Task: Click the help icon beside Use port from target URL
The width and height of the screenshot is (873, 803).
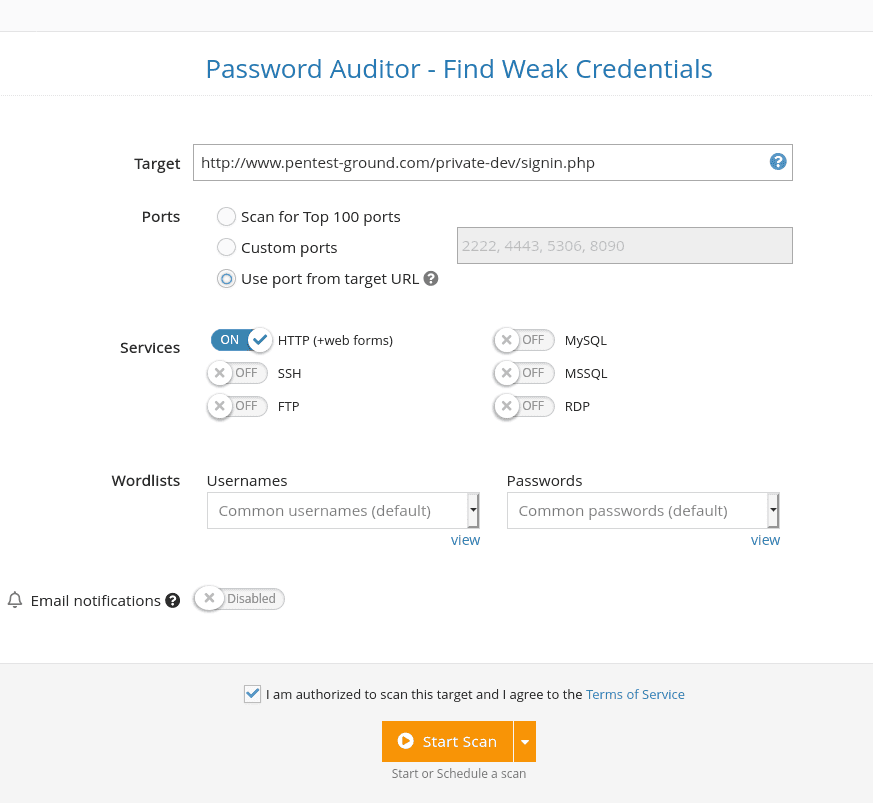Action: (431, 278)
